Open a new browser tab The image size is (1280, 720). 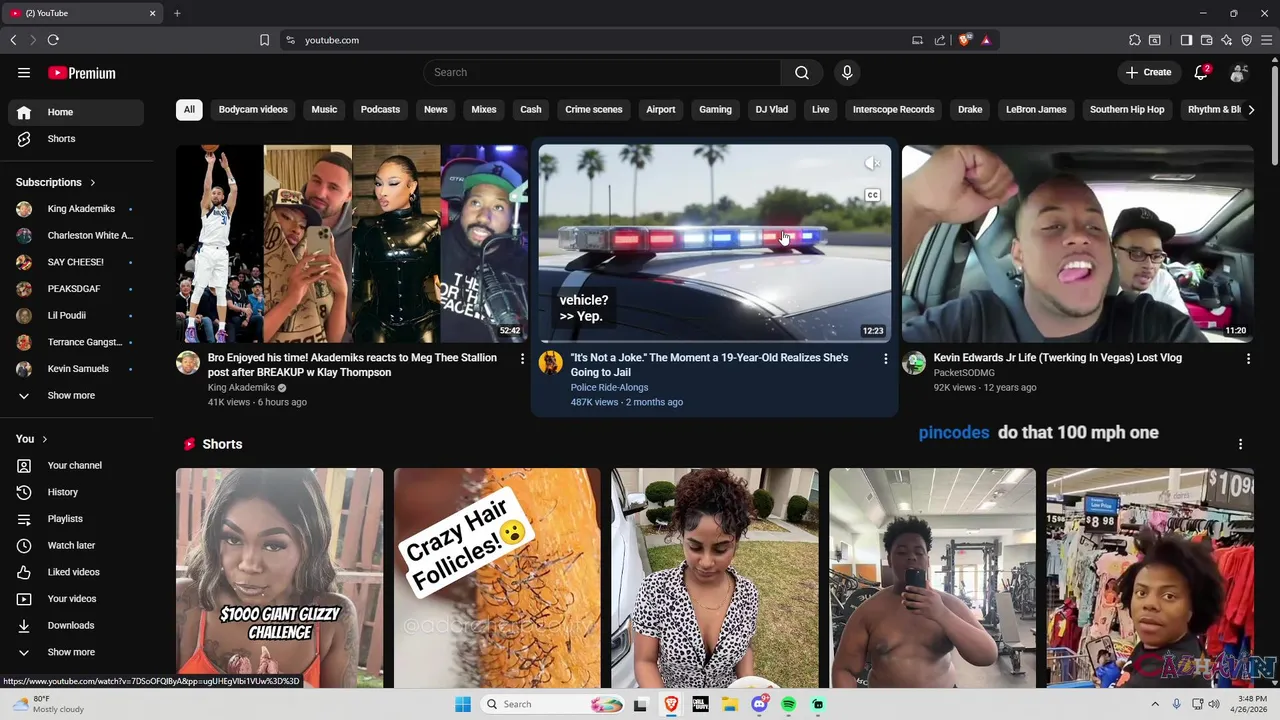point(177,13)
